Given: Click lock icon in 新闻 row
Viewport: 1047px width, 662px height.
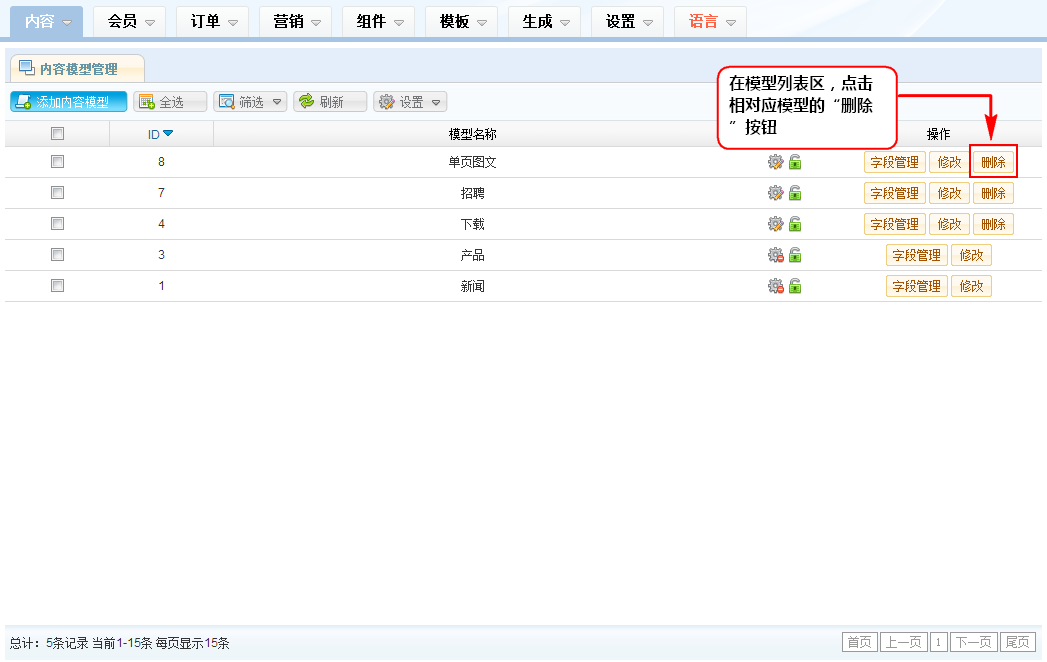Looking at the screenshot, I should pyautogui.click(x=795, y=287).
